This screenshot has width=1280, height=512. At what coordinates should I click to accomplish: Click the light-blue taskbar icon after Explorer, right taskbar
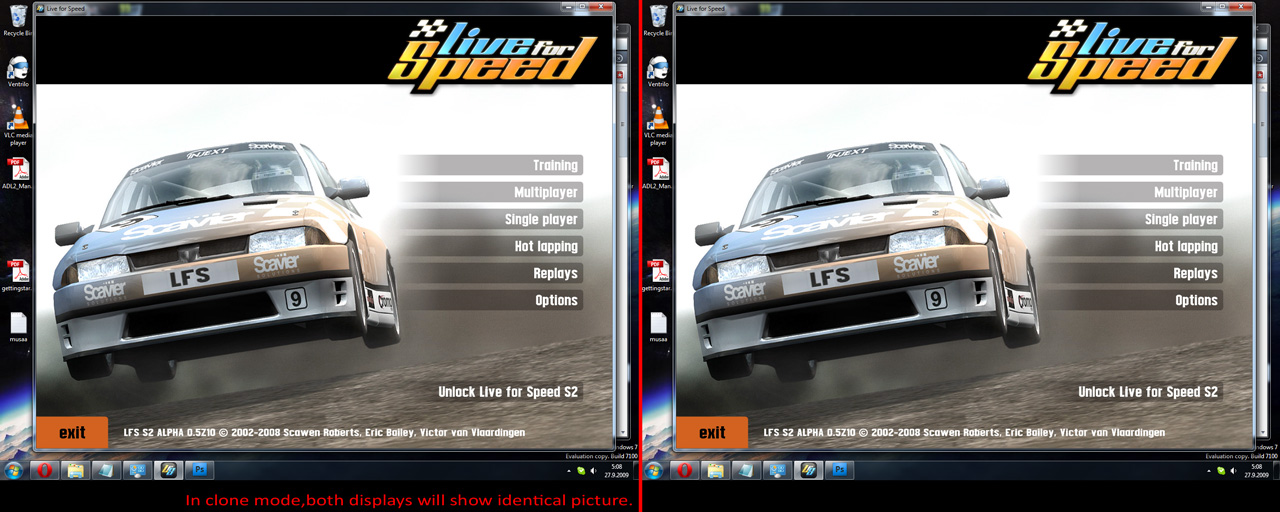745,469
